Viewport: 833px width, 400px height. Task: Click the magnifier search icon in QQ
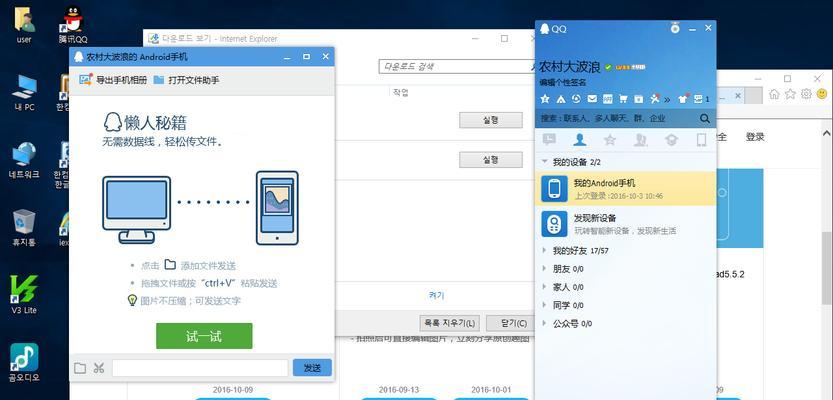click(704, 118)
